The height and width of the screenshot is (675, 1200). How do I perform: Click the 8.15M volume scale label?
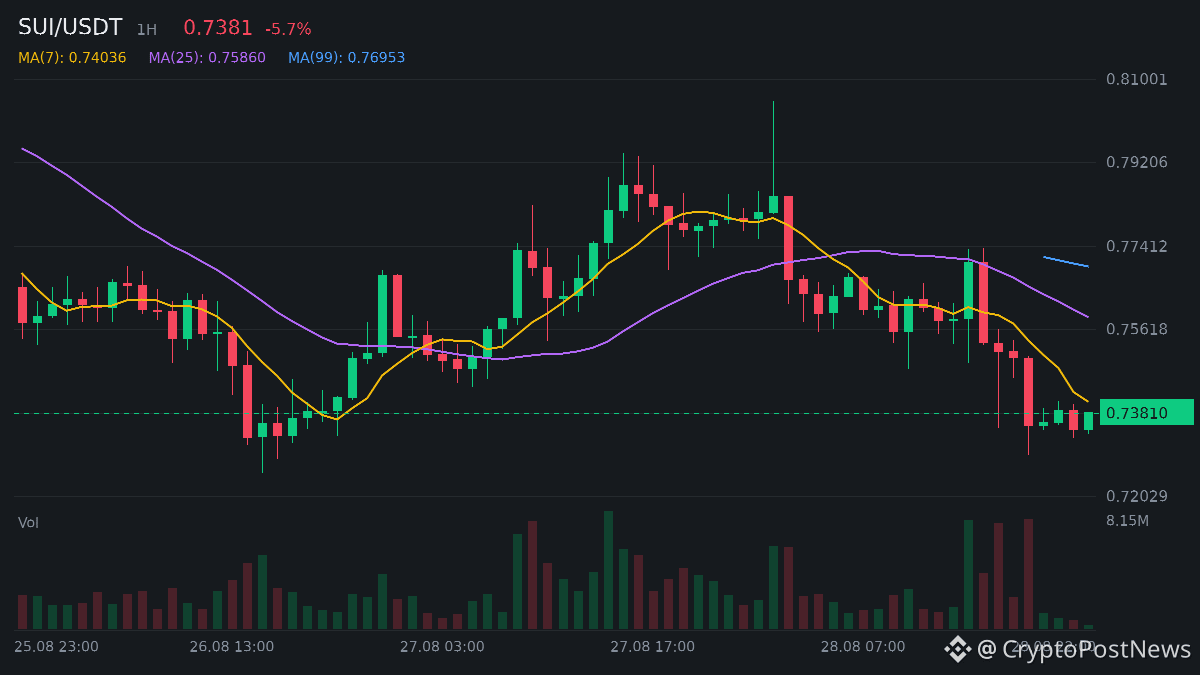1127,521
